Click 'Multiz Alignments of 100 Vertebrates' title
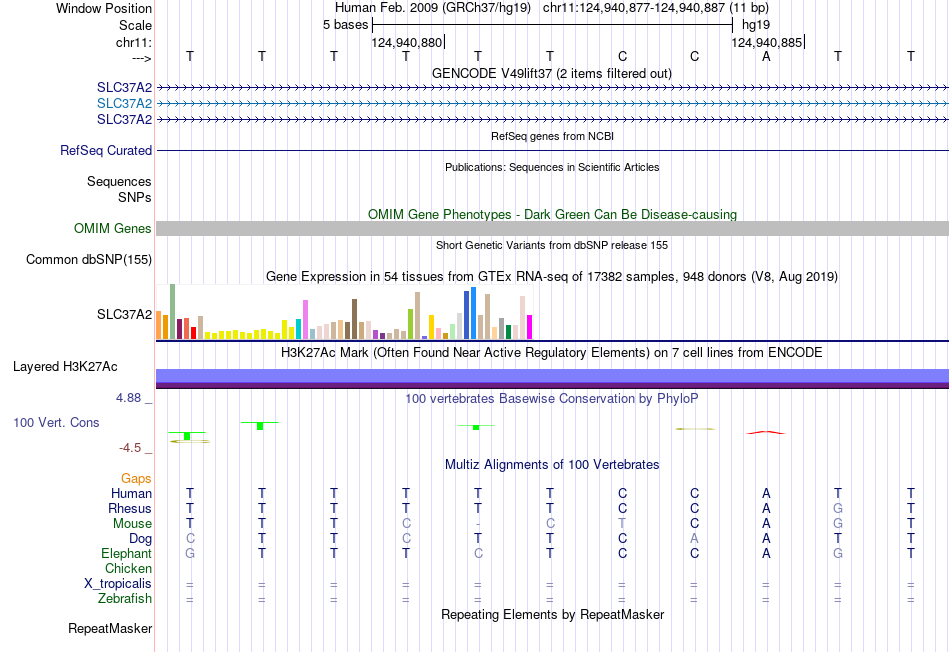This screenshot has width=950, height=652. coord(552,465)
